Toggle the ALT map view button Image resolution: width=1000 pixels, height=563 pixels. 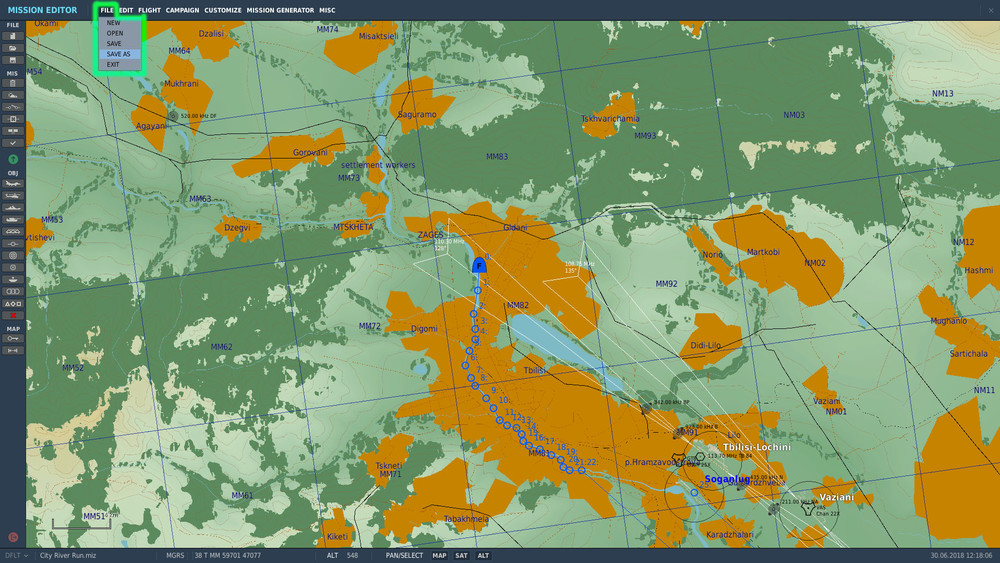[x=483, y=555]
